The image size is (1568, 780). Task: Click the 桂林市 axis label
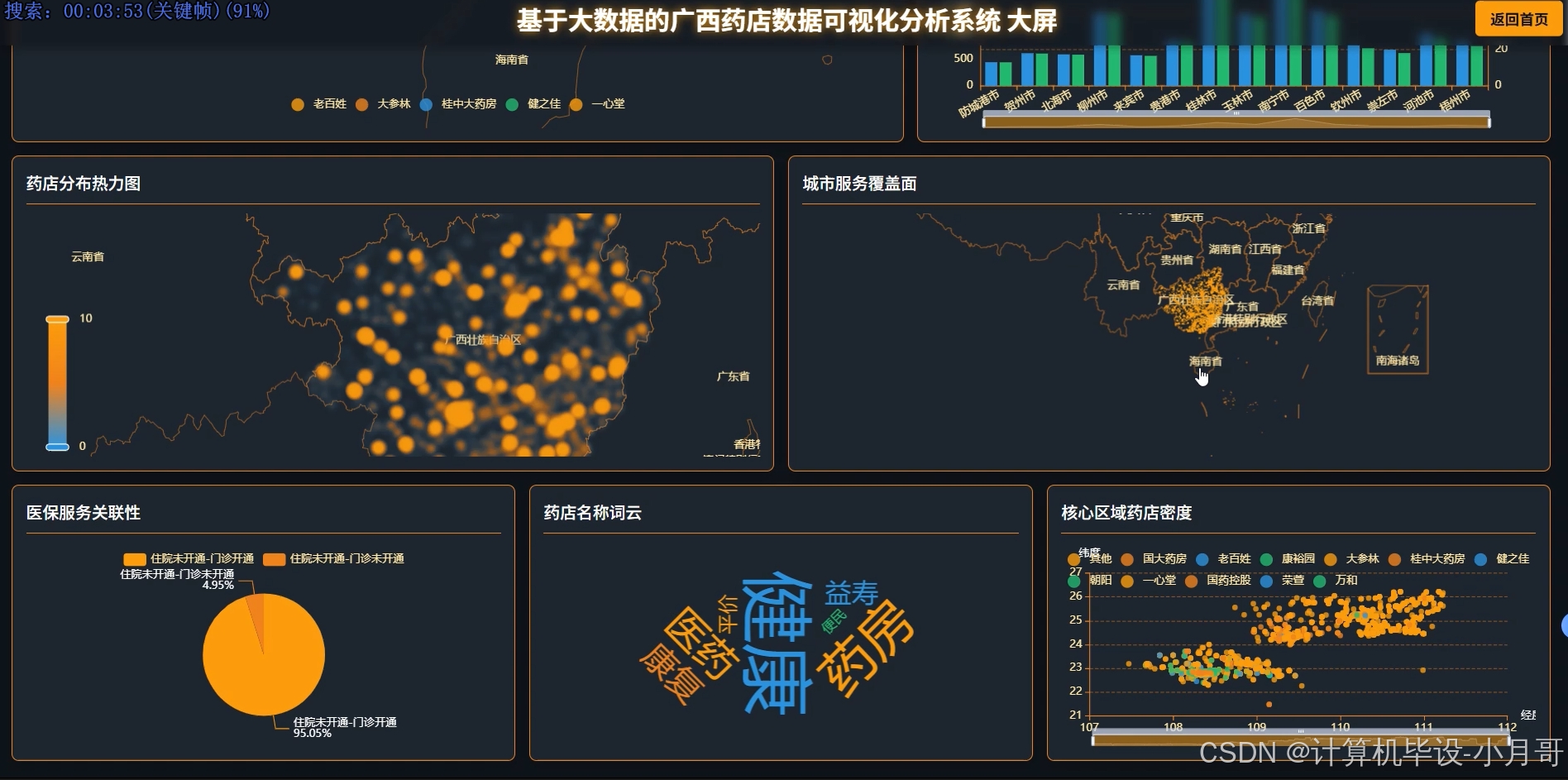(1201, 100)
